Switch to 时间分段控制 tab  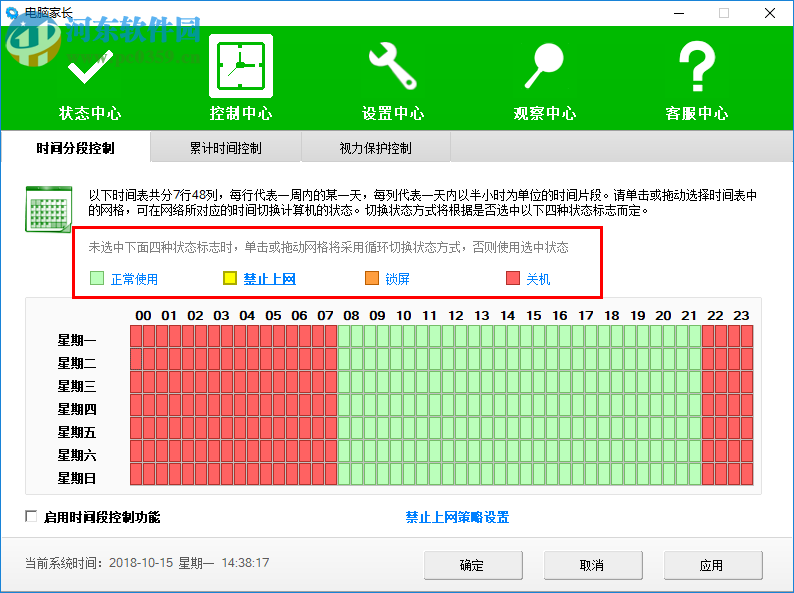click(x=75, y=148)
